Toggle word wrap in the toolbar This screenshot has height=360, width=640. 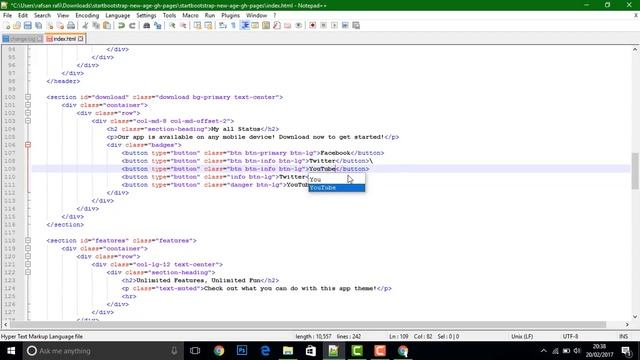222,25
